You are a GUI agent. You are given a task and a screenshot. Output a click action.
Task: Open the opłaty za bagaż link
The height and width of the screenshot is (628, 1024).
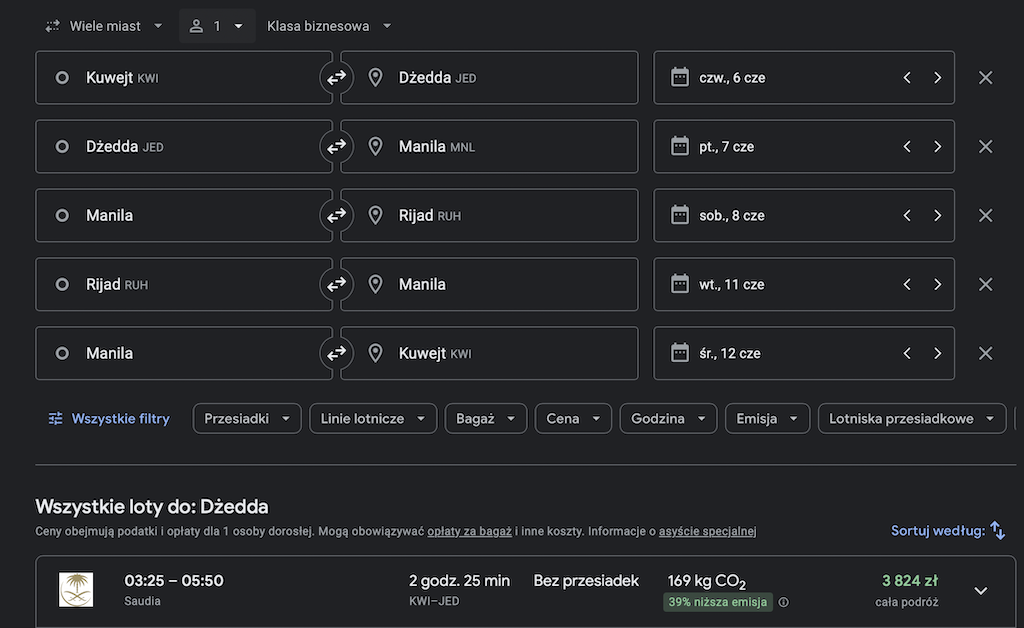click(470, 531)
